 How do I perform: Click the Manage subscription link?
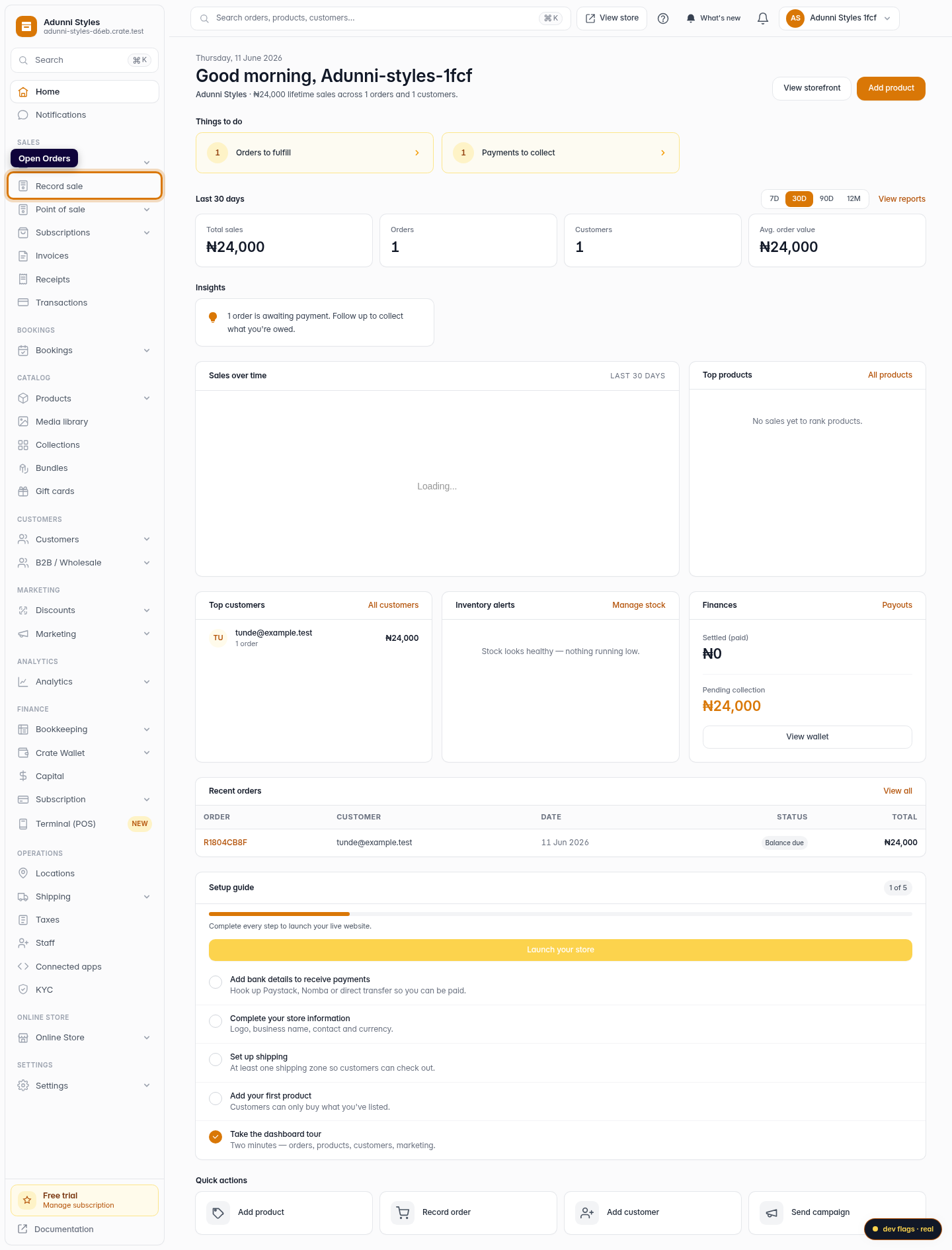click(79, 1205)
